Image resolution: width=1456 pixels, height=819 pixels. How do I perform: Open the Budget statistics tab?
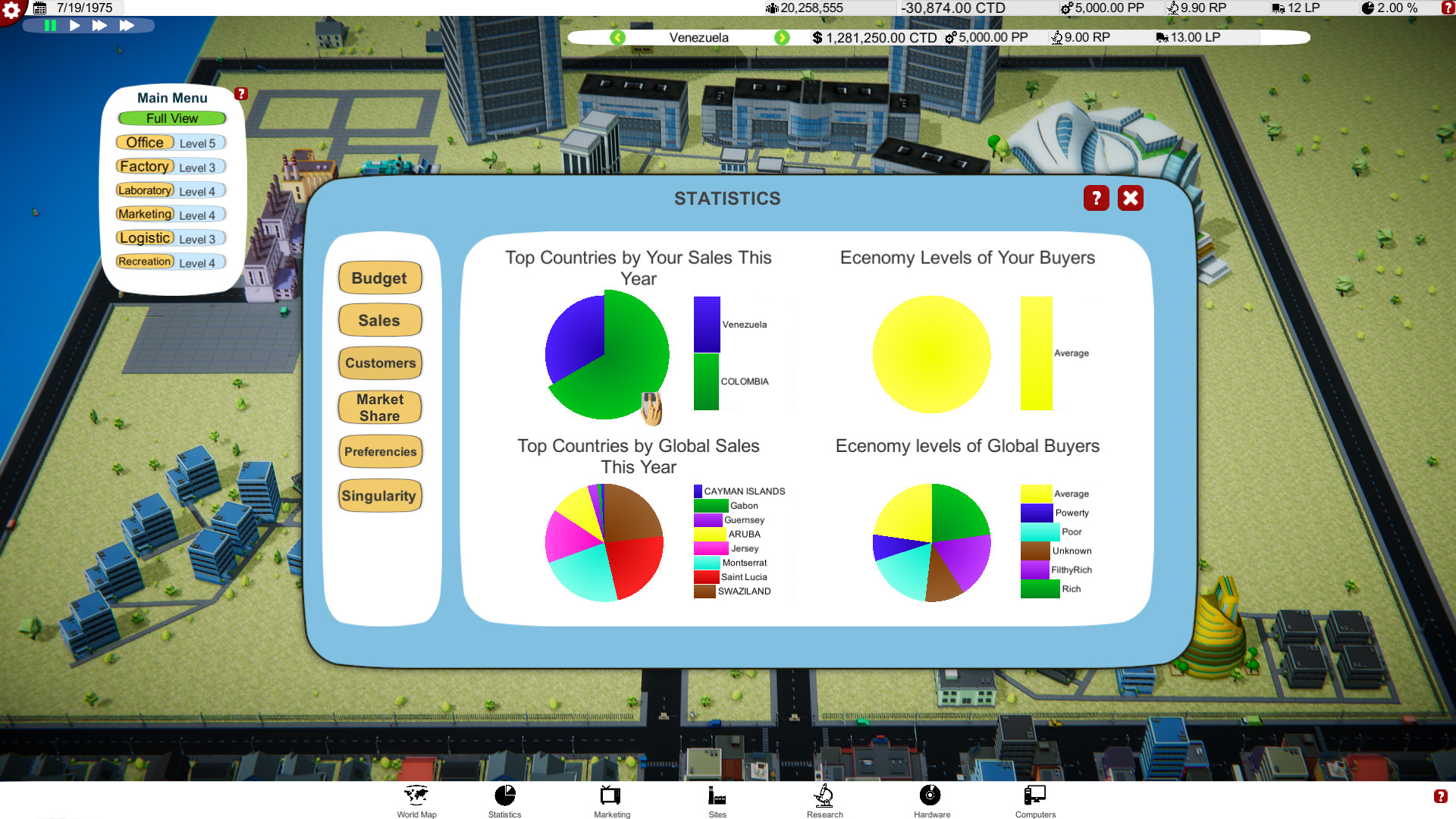coord(379,278)
